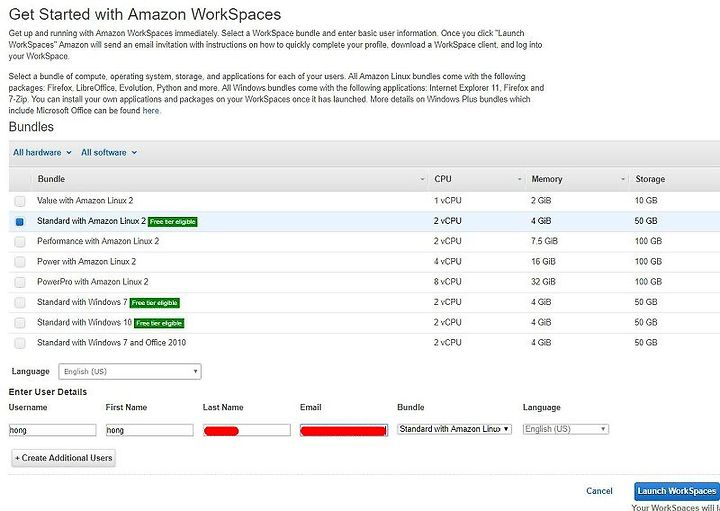The image size is (720, 511).
Task: Uncheck the Standard with Amazon Linux 2 bundle
Action: [20, 221]
